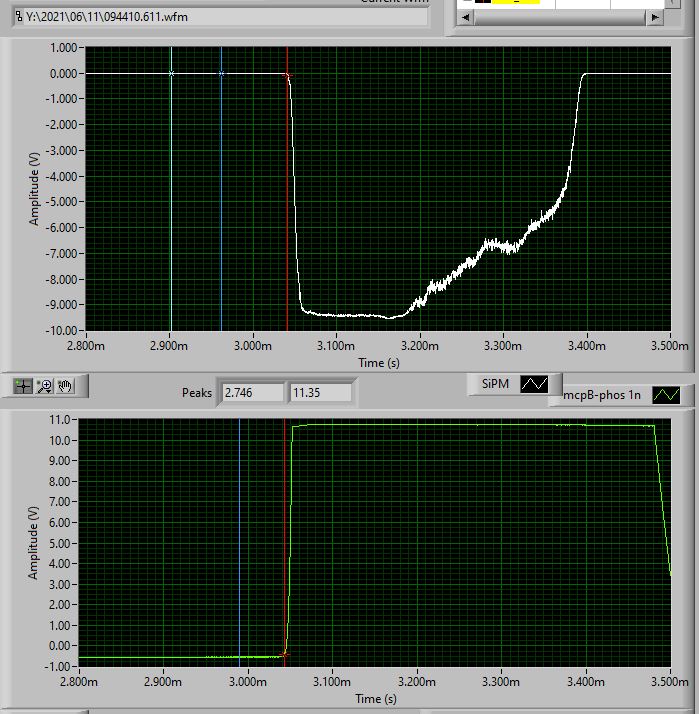The height and width of the screenshot is (714, 699).
Task: Click the -1.00 y-axis marker on mcpB-phos graph
Action: pyautogui.click(x=57, y=666)
